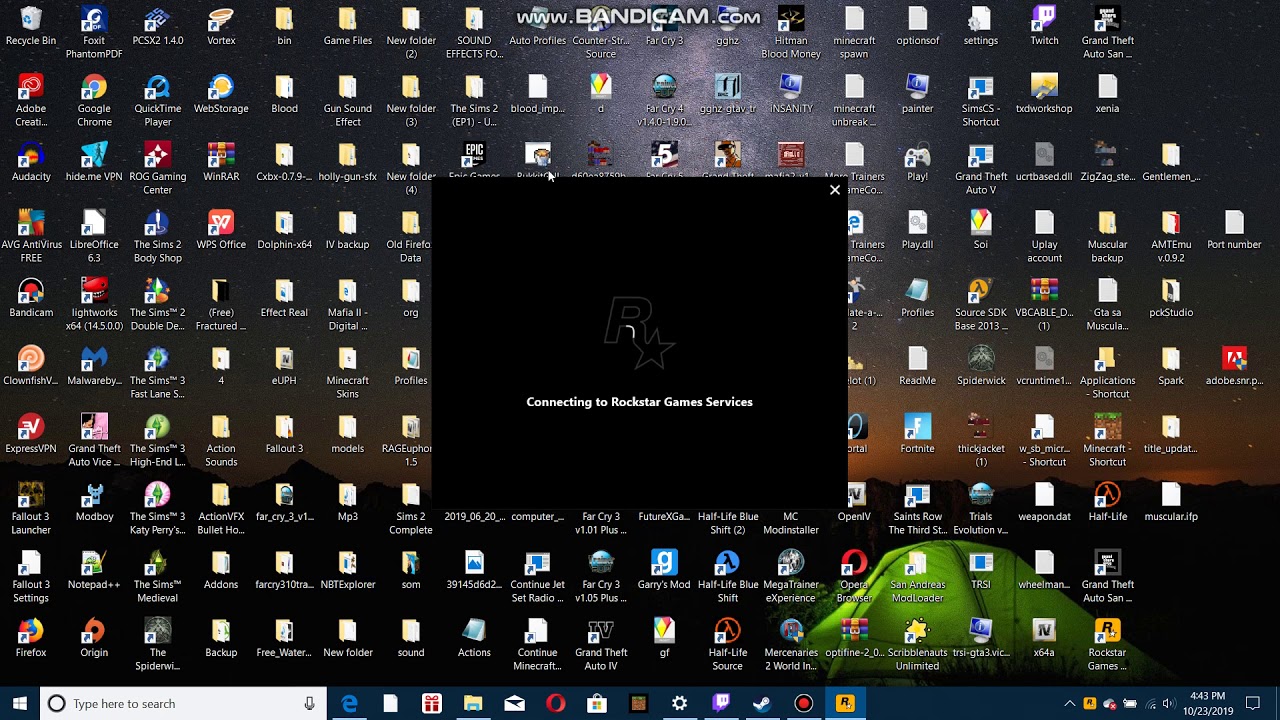1280x720 pixels.
Task: Launch WinRAR desktop icon
Action: (x=221, y=163)
